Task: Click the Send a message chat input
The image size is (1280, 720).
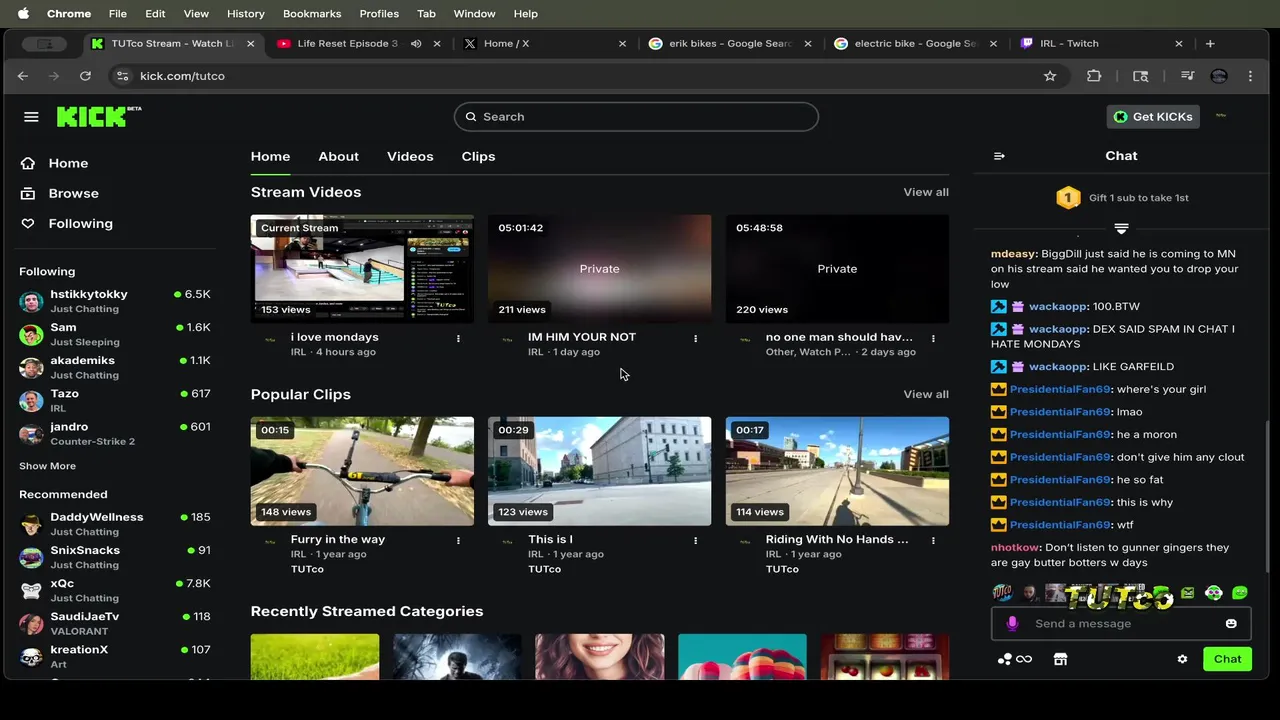Action: pos(1120,623)
